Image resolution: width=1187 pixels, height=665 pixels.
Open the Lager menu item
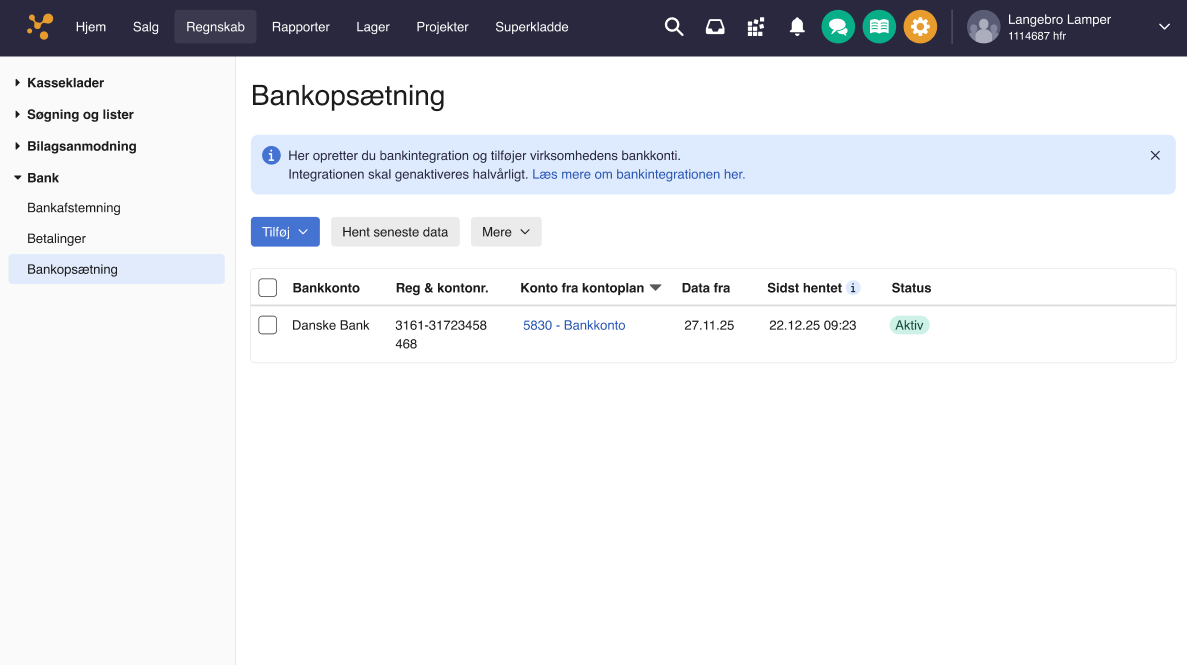tap(372, 27)
